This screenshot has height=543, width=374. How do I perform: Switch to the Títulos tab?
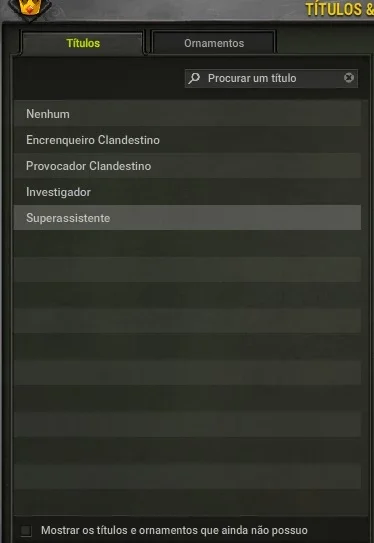82,43
